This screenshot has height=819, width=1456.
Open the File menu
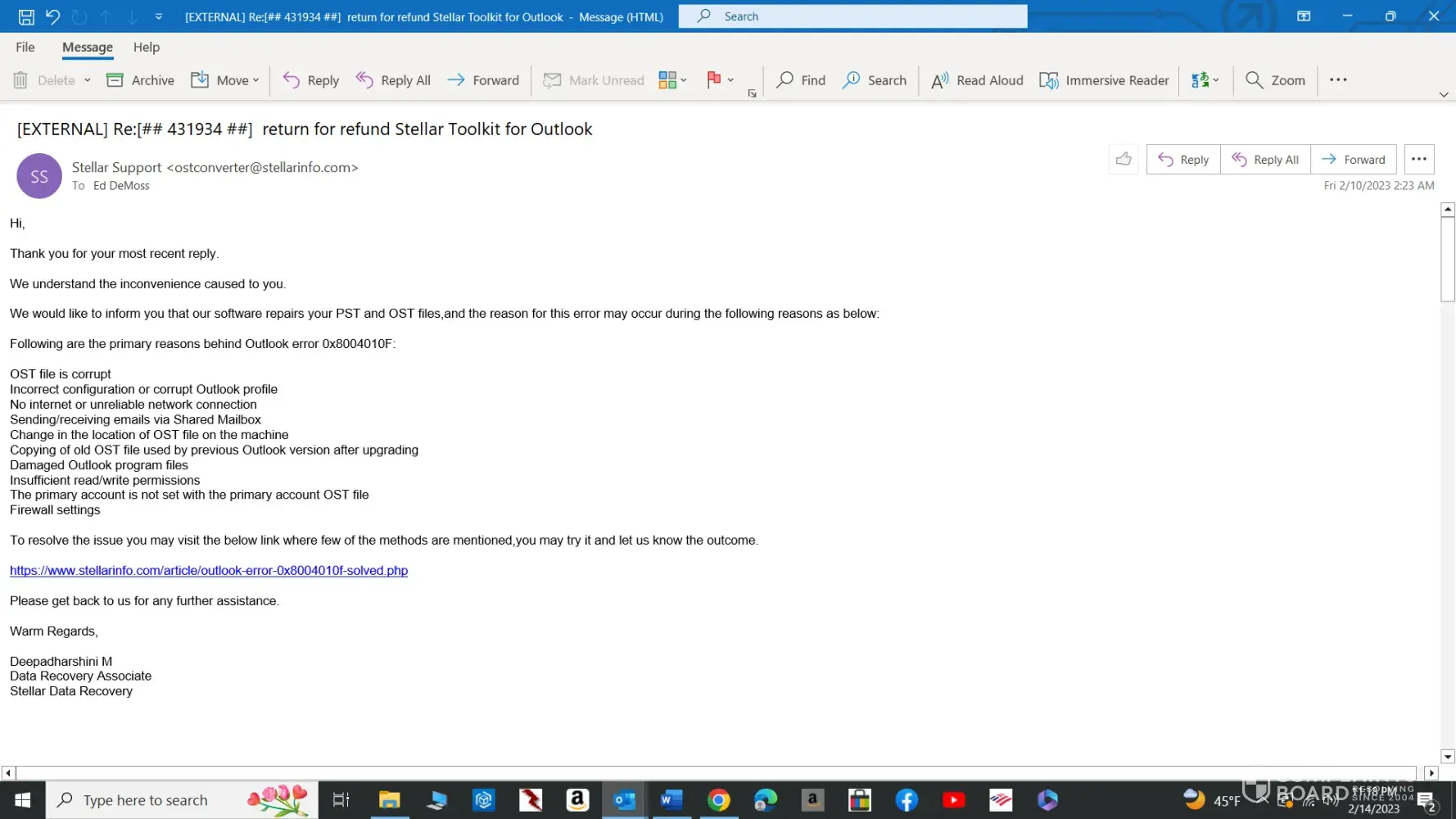[x=25, y=48]
